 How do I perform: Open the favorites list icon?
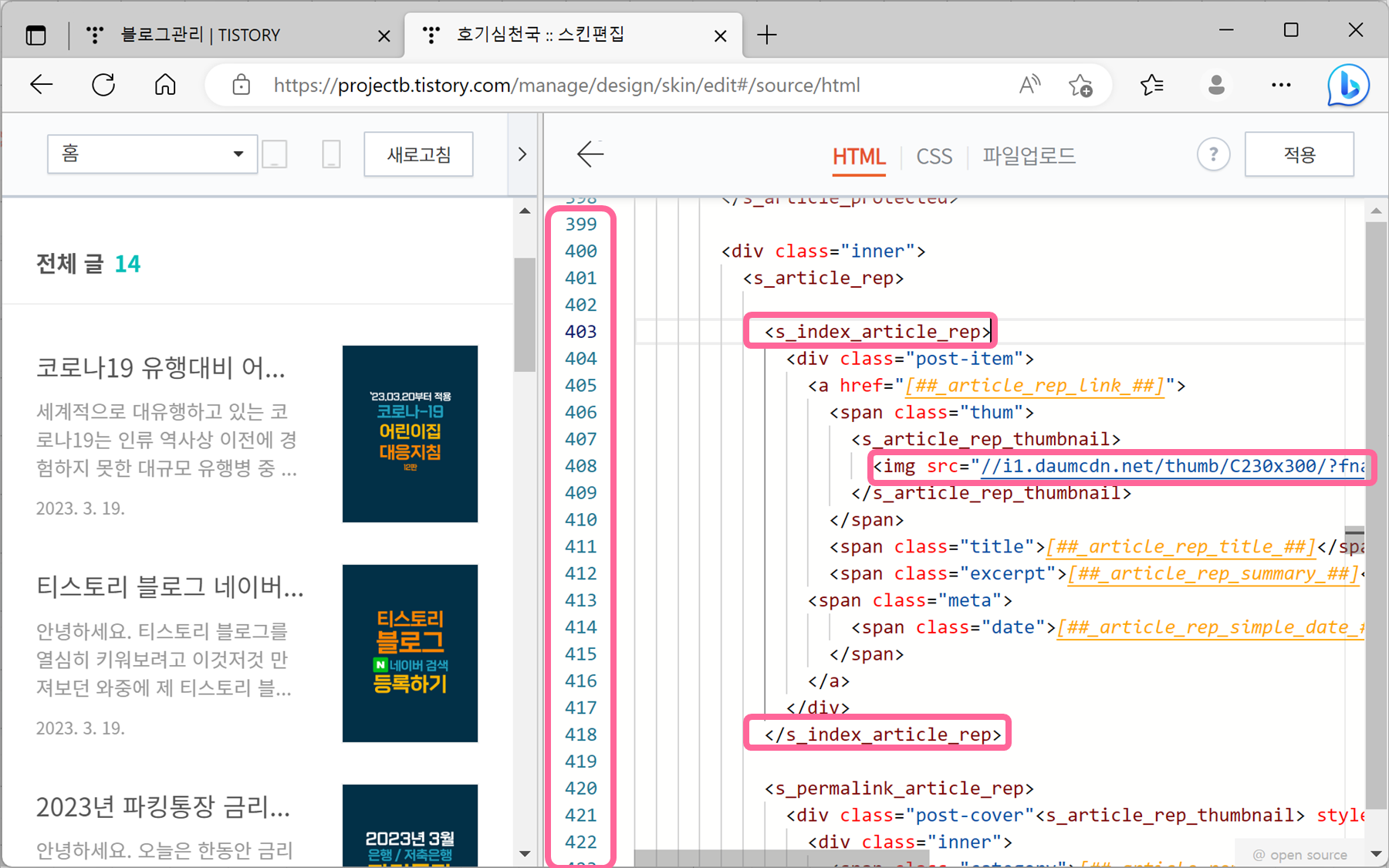click(1151, 85)
